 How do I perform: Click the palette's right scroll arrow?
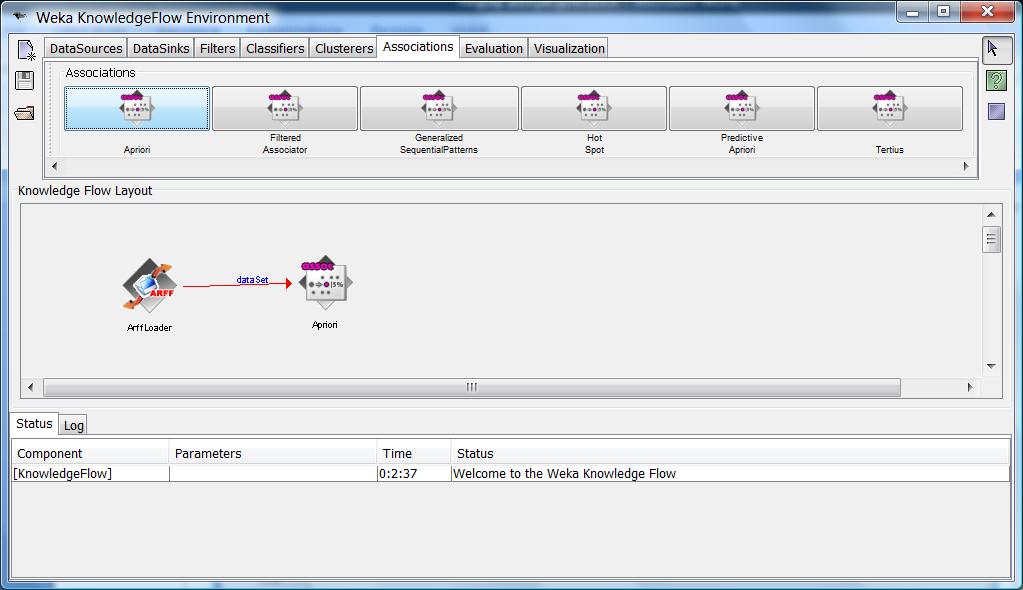966,166
